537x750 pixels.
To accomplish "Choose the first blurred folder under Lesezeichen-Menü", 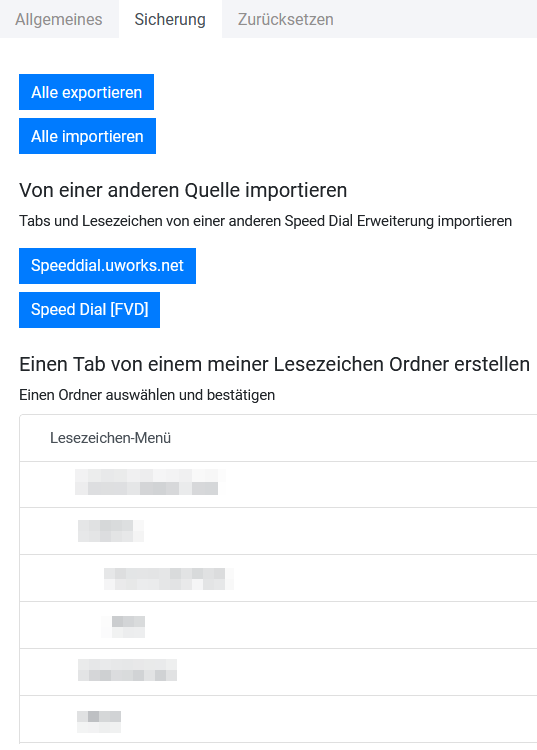I will pos(278,485).
